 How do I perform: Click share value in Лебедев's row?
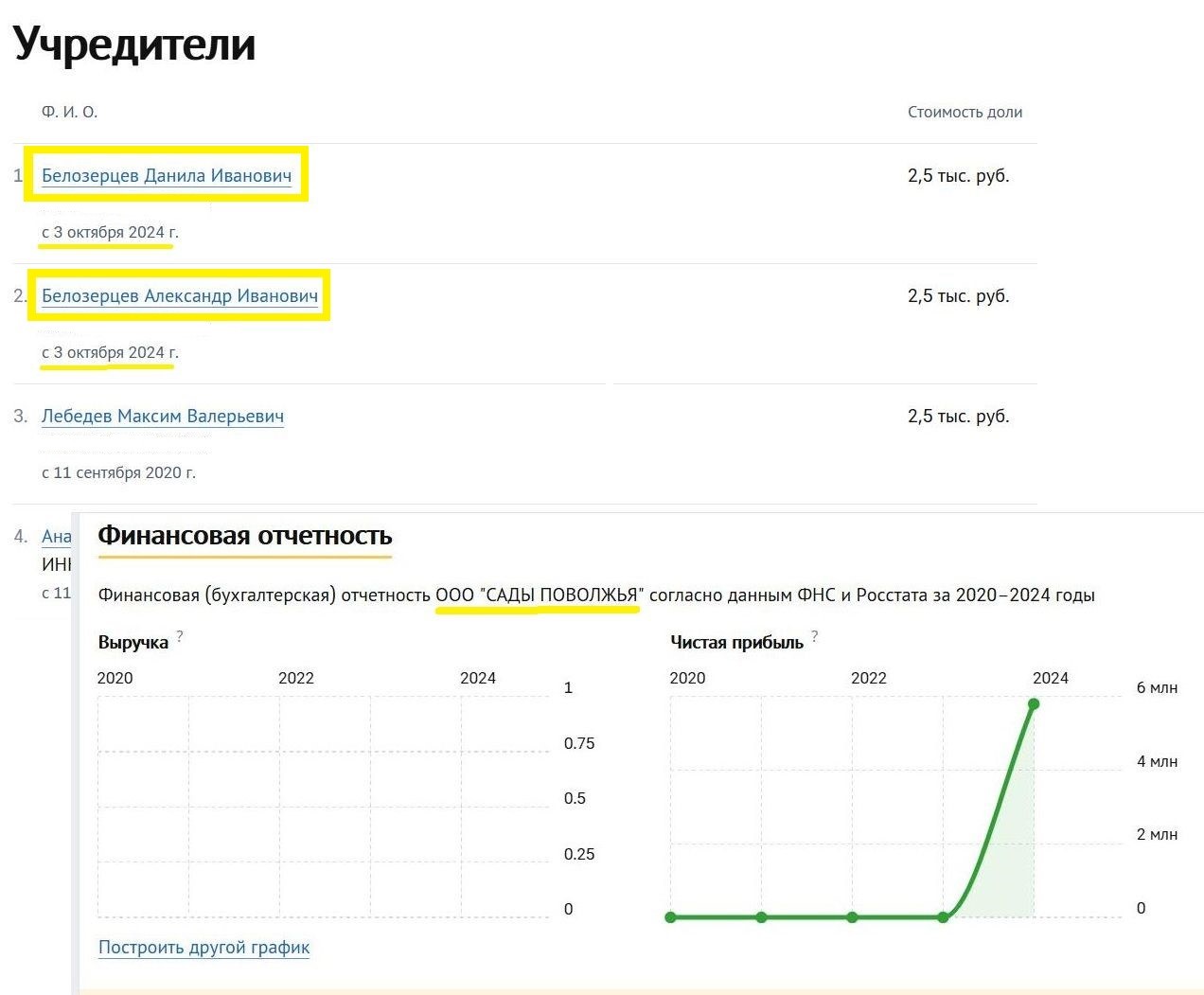[x=958, y=417]
